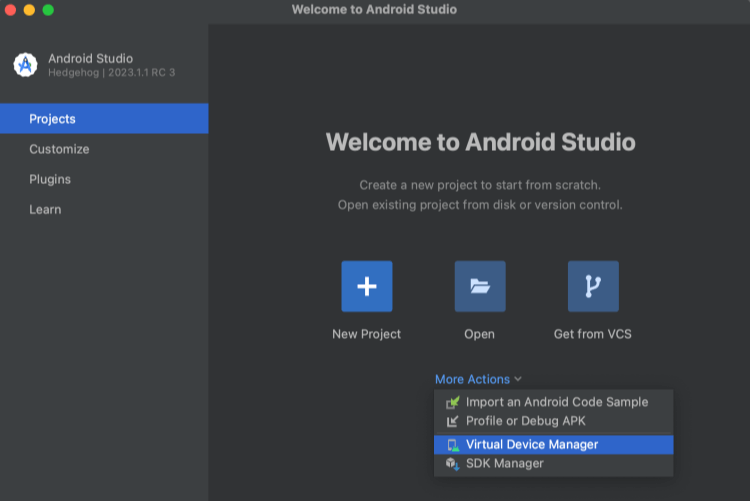Click the SDK Manager icon
This screenshot has height=501, width=750.
452,464
